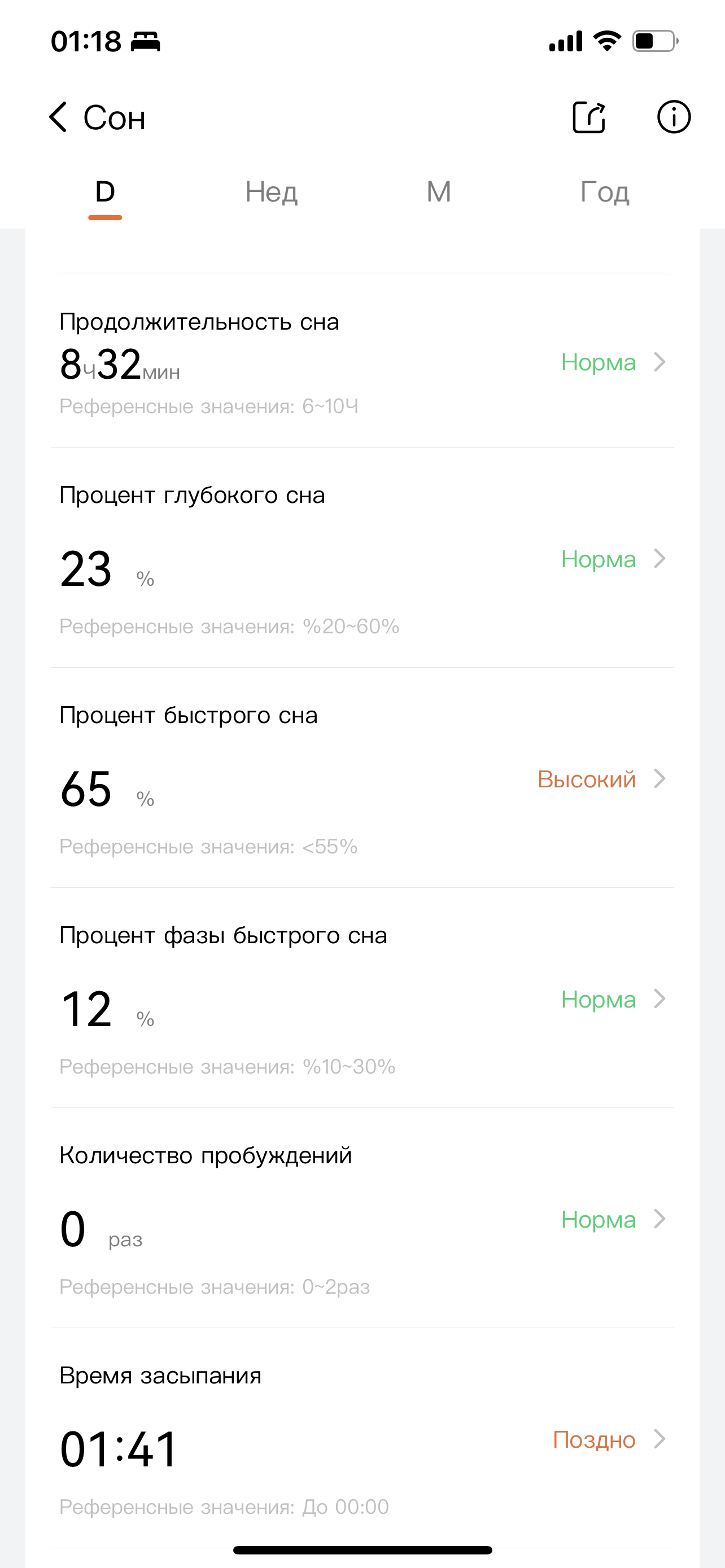
Task: Tap the sleep mode bed icon
Action: (145, 42)
